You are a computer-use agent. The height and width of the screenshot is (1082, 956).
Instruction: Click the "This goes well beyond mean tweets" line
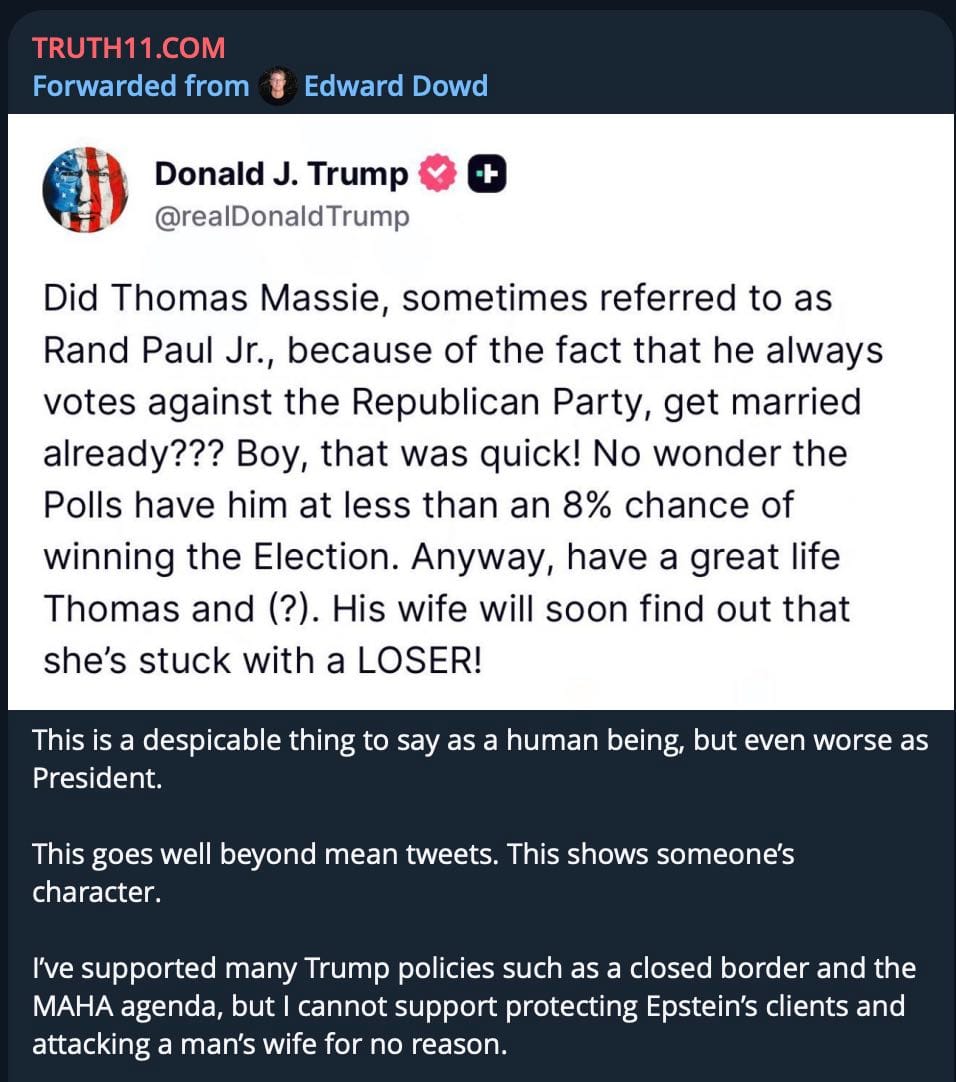413,871
